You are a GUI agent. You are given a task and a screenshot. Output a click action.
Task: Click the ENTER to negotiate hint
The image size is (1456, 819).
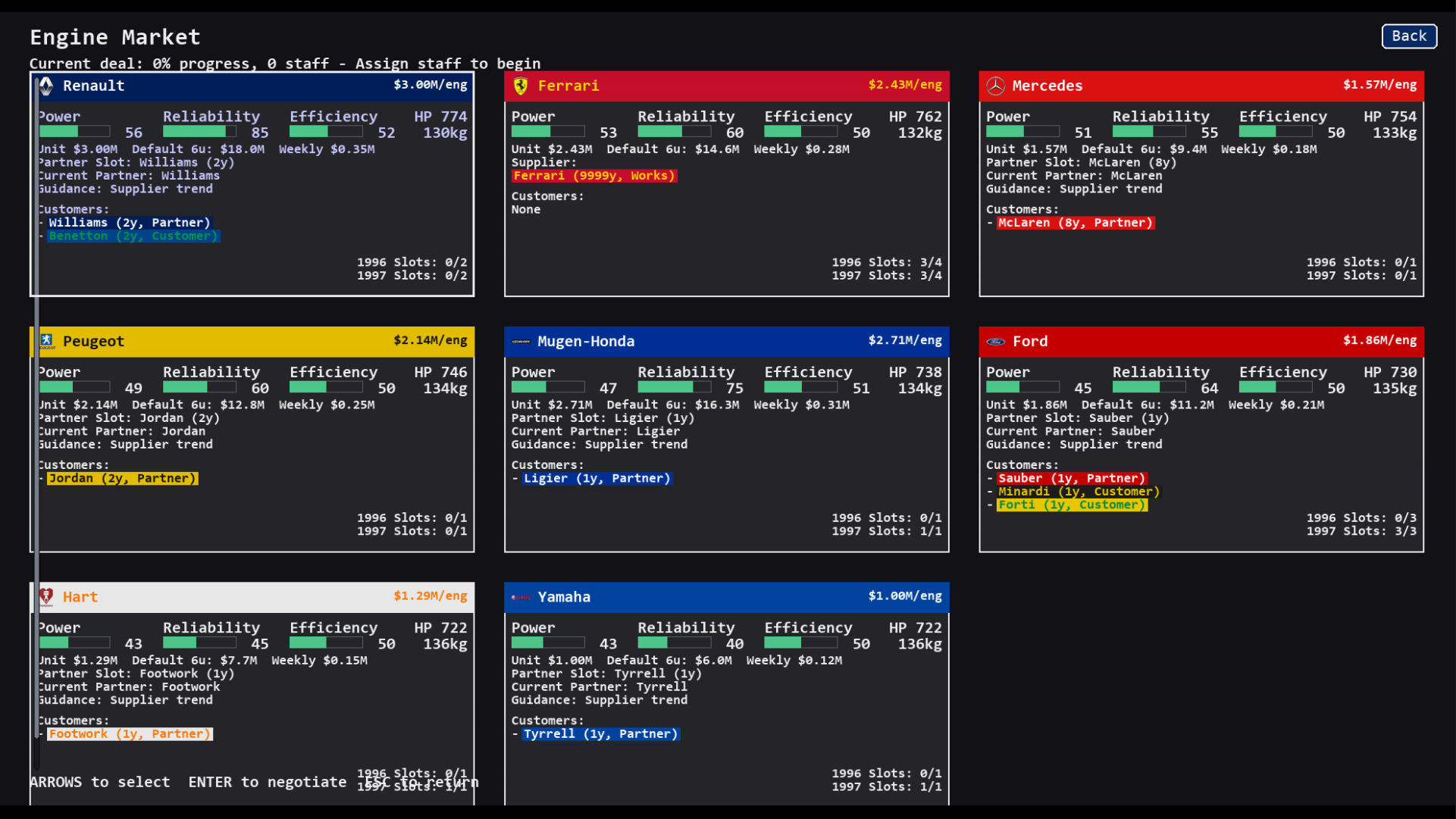coord(268,782)
